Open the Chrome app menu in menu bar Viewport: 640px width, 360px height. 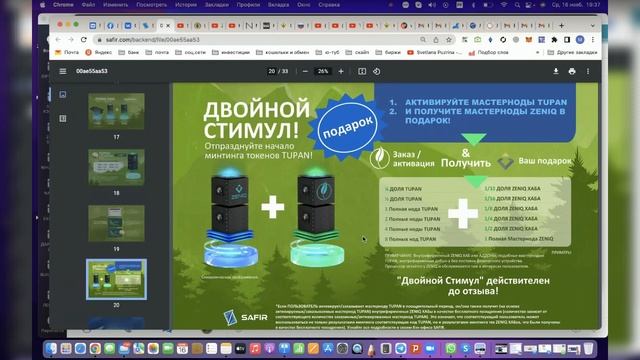coord(63,5)
